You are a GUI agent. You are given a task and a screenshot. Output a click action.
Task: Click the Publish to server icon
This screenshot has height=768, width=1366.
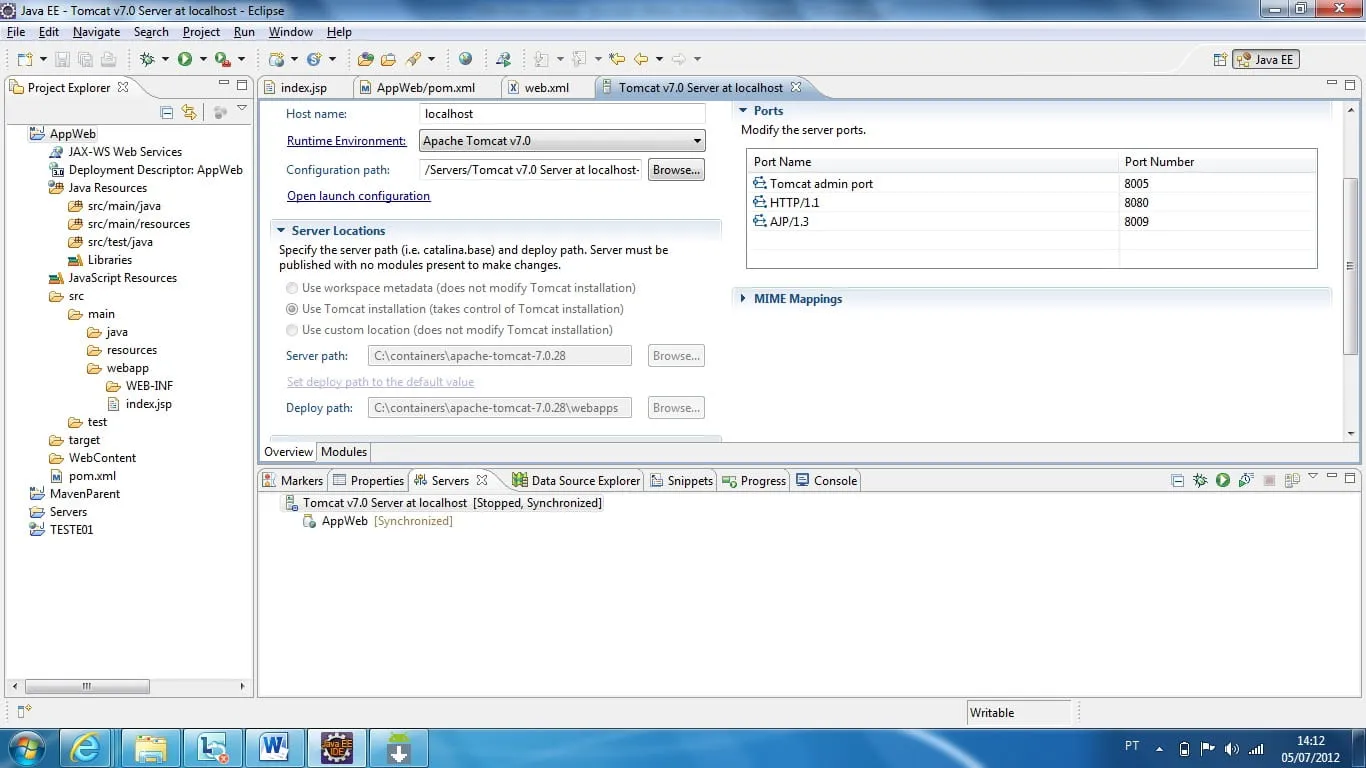coord(1291,480)
